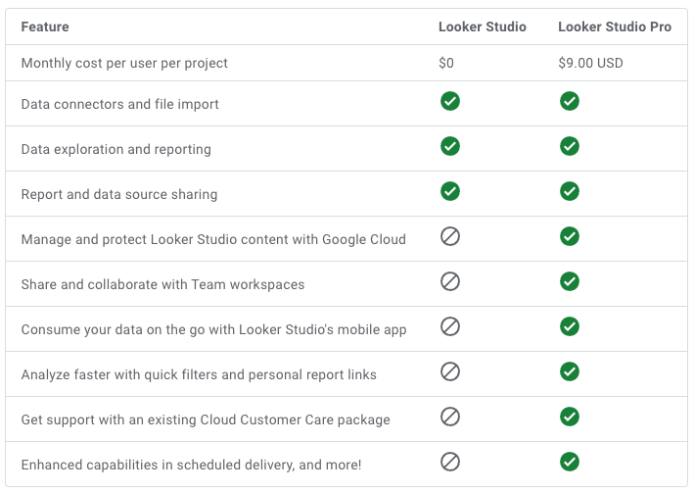
Task: Click the $9.00 USD price cell
Action: tap(590, 63)
